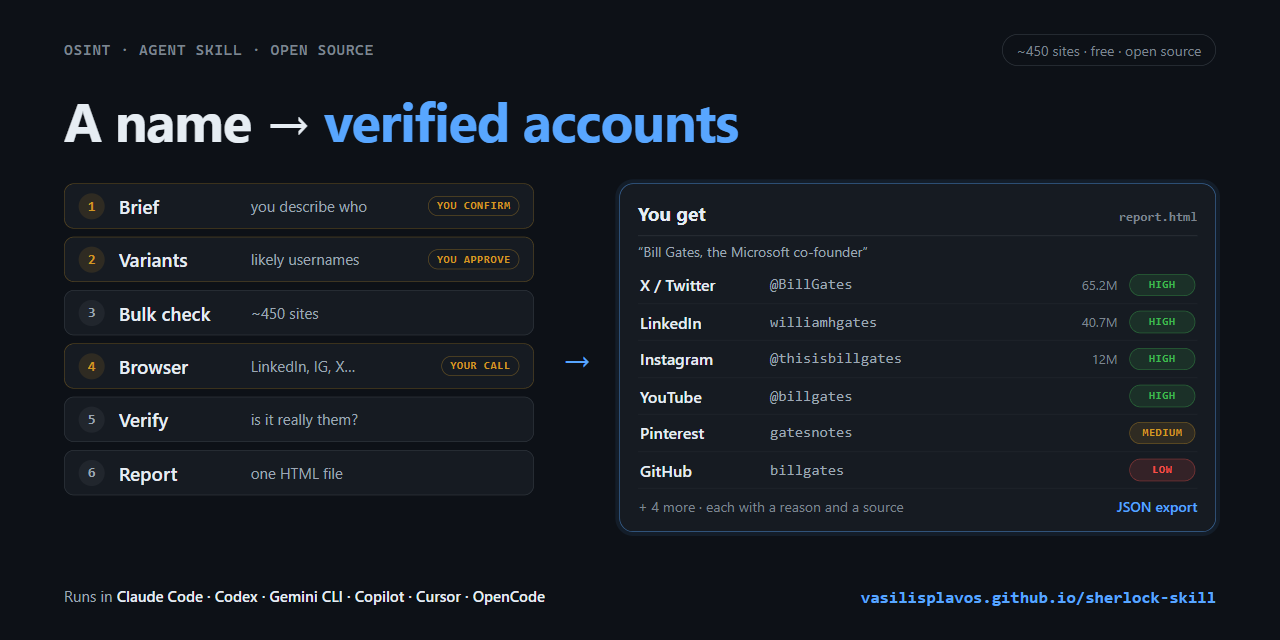Viewport: 1280px width, 640px height.
Task: Click the MEDIUM confidence badge
Action: [1162, 433]
